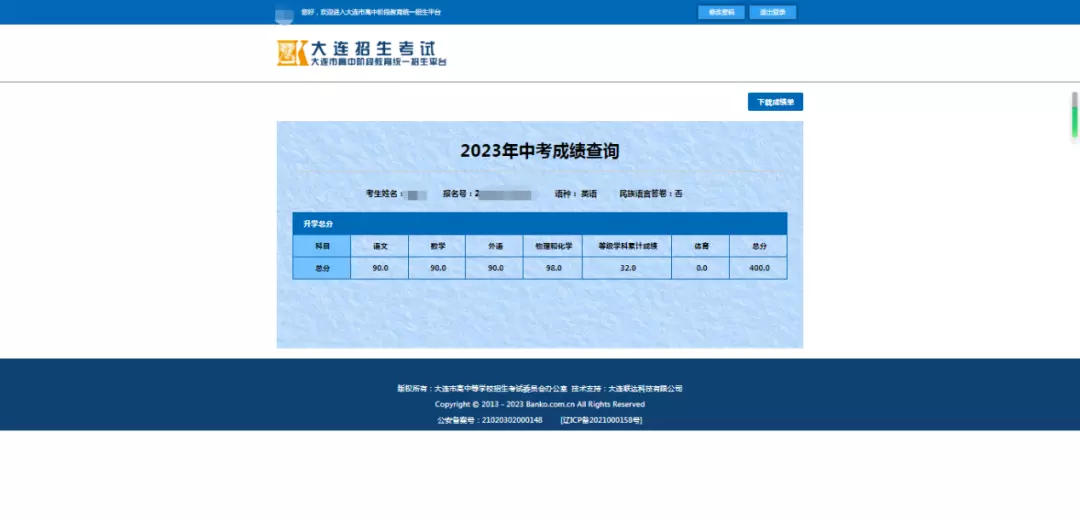Click the 语文 column header

(x=380, y=246)
